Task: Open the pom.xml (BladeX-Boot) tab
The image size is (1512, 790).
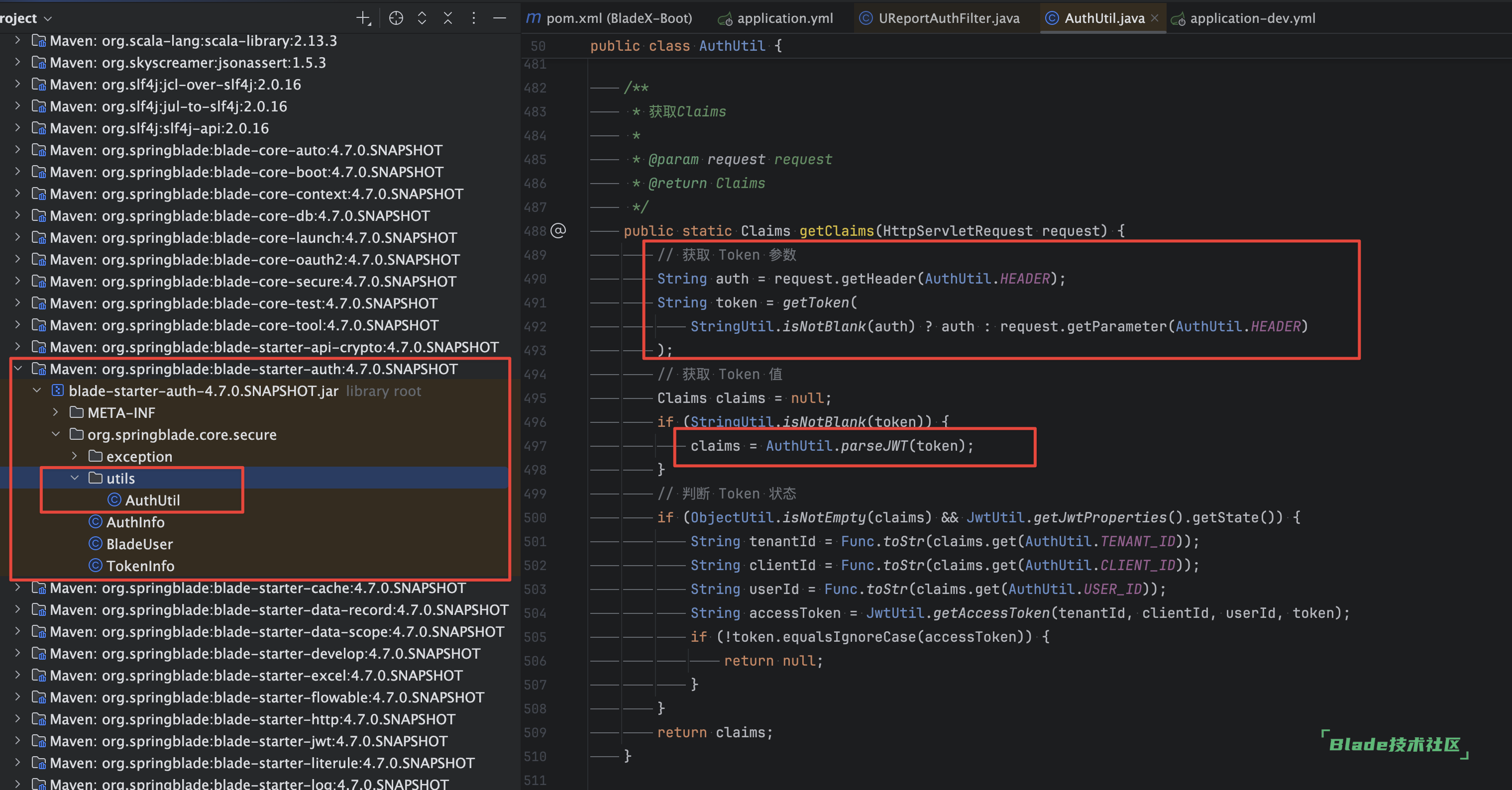Action: click(619, 18)
